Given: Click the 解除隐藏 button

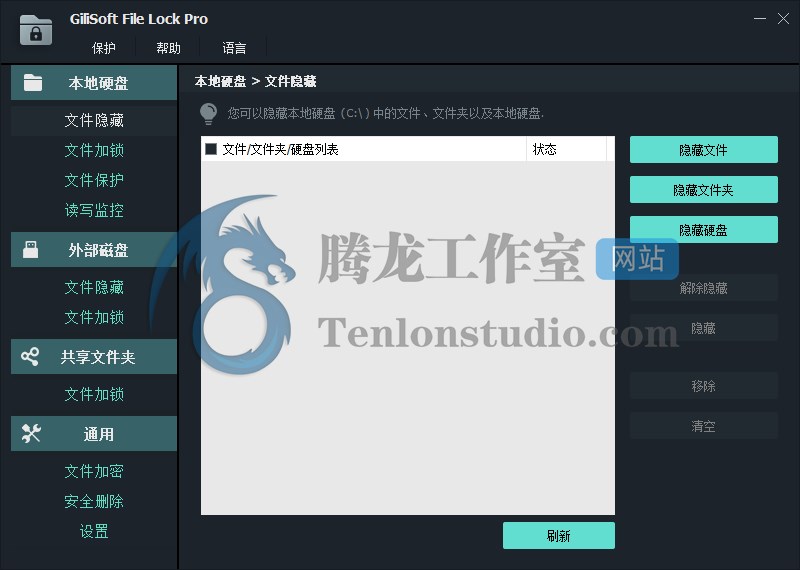Looking at the screenshot, I should 704,288.
